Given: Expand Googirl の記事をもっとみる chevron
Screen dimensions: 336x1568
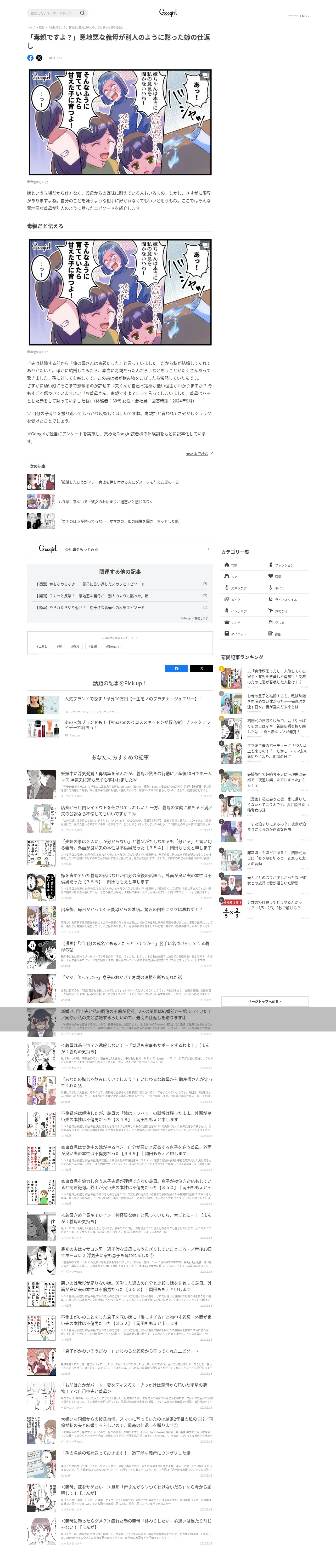Looking at the screenshot, I should click(x=208, y=549).
